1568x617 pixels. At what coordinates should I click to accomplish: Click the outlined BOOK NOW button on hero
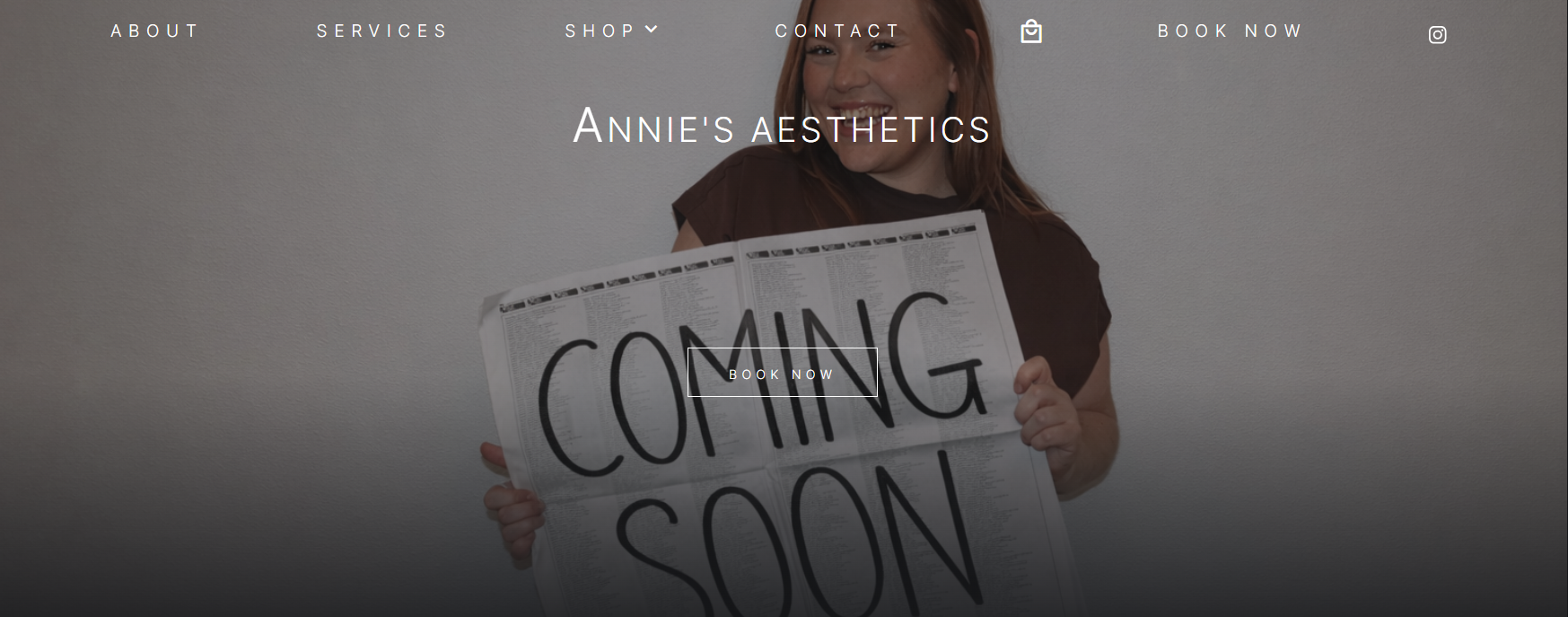point(782,373)
